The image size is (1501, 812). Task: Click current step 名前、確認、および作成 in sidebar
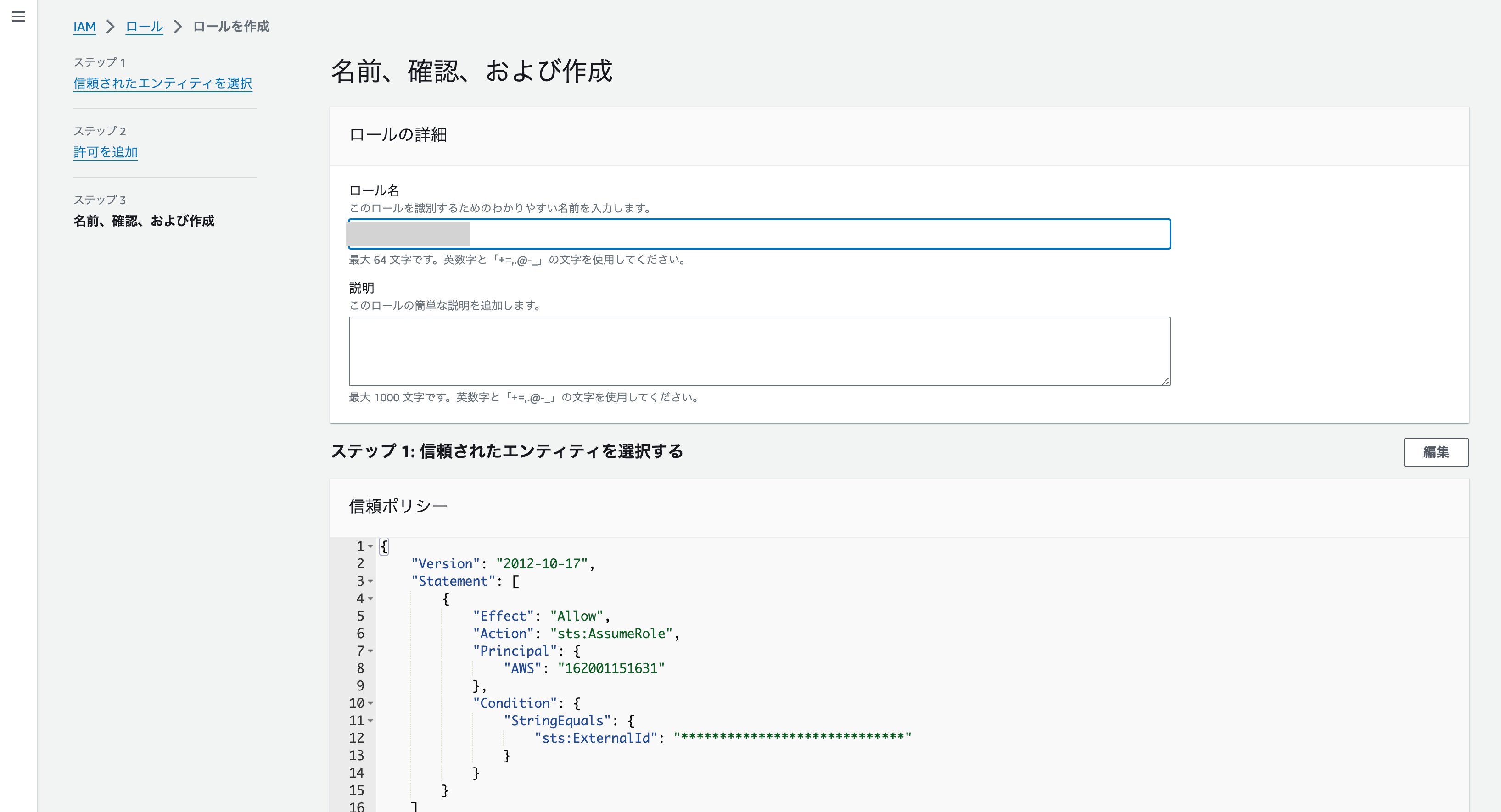[x=144, y=221]
